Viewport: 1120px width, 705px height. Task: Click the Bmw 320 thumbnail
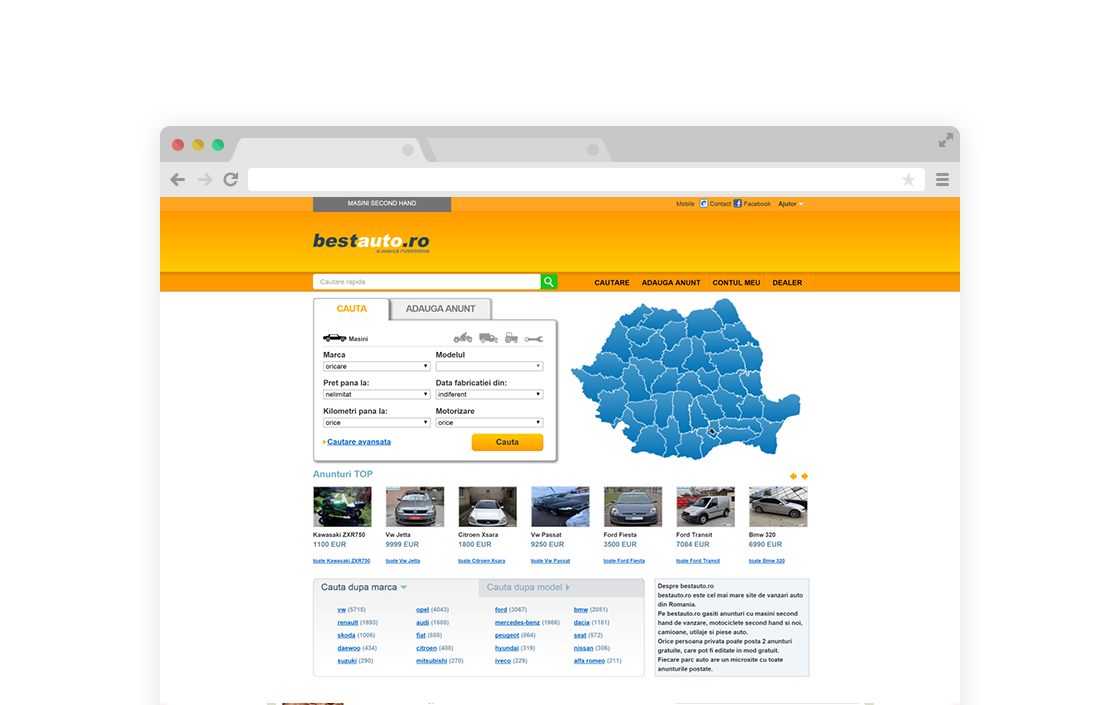[x=778, y=506]
